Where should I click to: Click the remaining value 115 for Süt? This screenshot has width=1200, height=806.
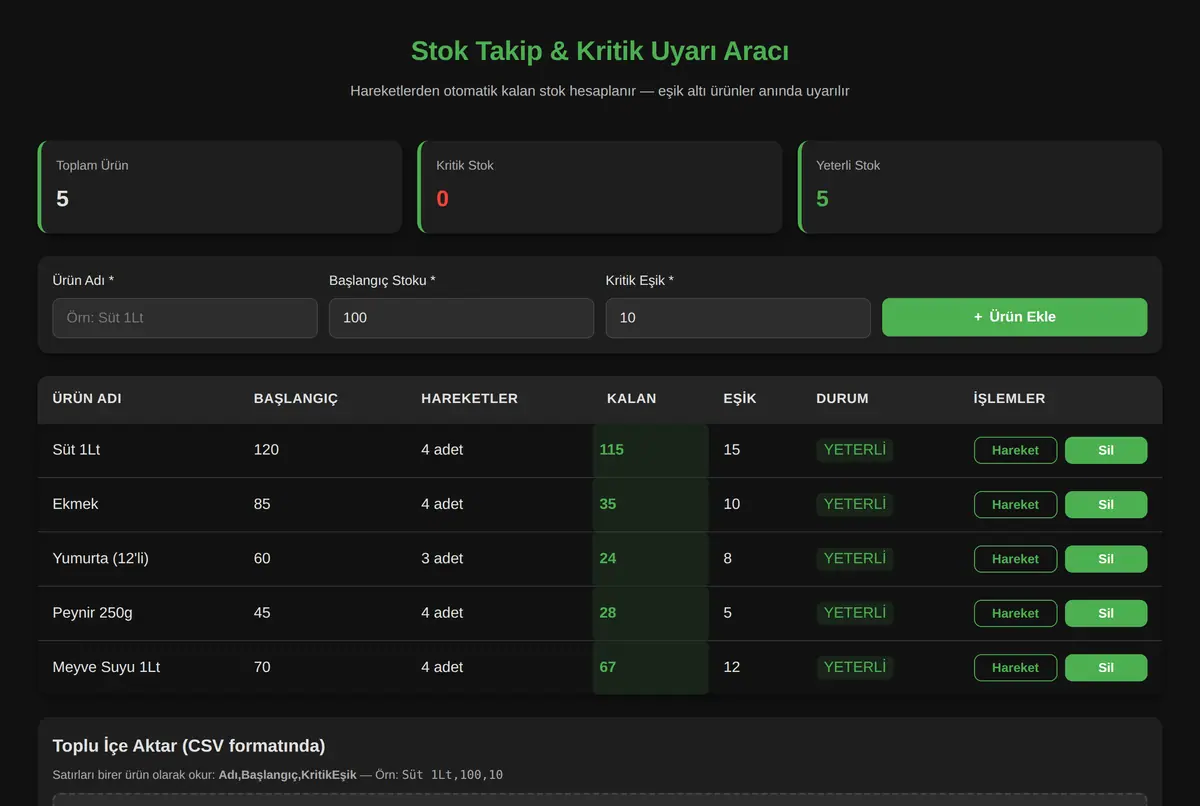click(x=611, y=450)
